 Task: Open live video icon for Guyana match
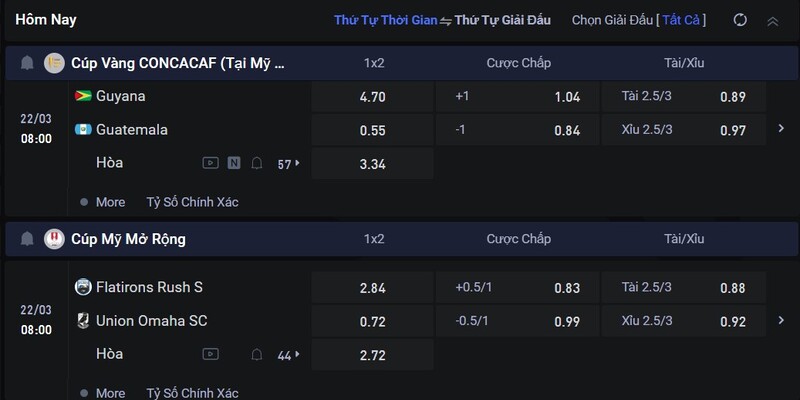[210, 163]
